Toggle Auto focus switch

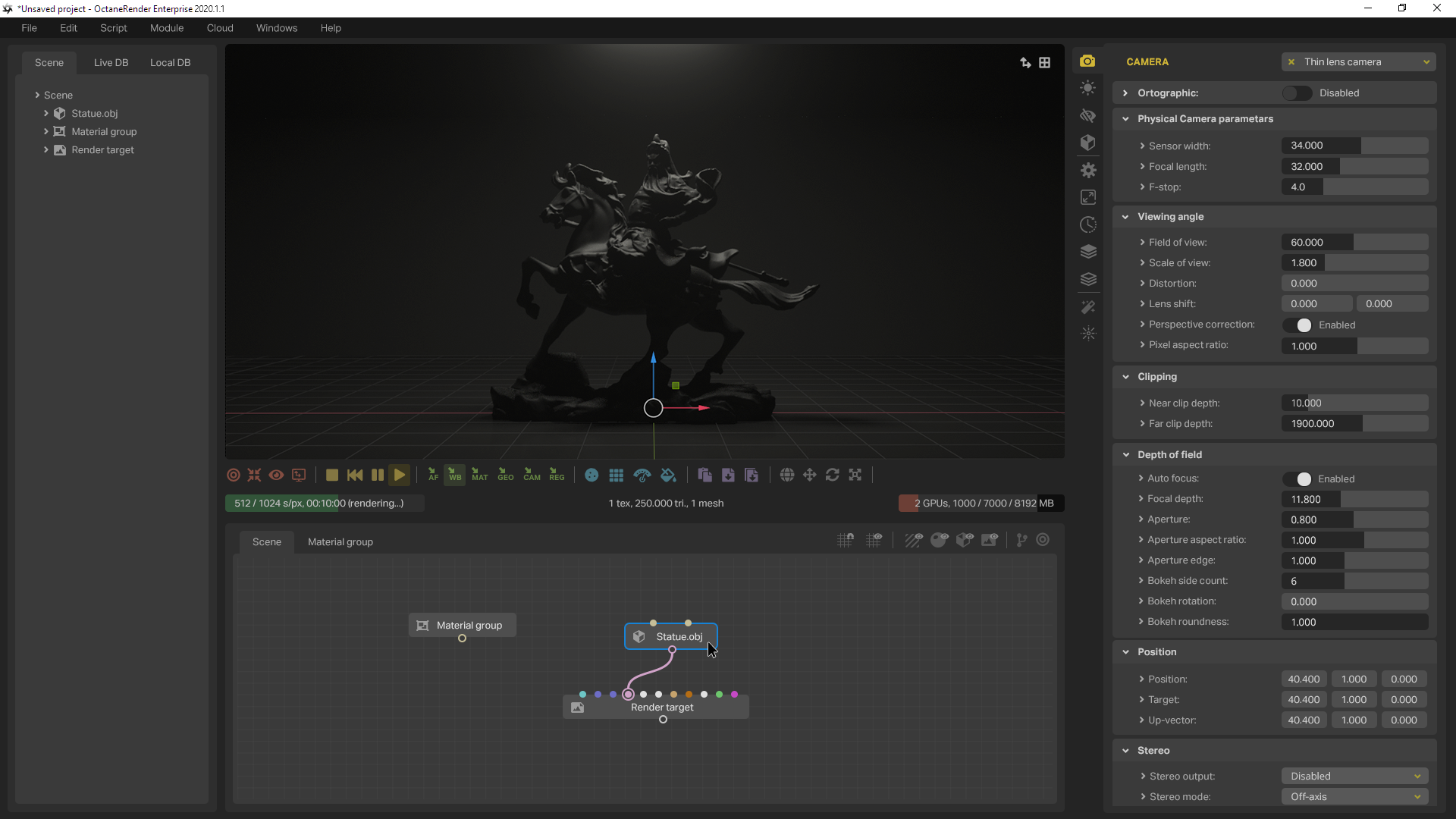coord(1298,479)
